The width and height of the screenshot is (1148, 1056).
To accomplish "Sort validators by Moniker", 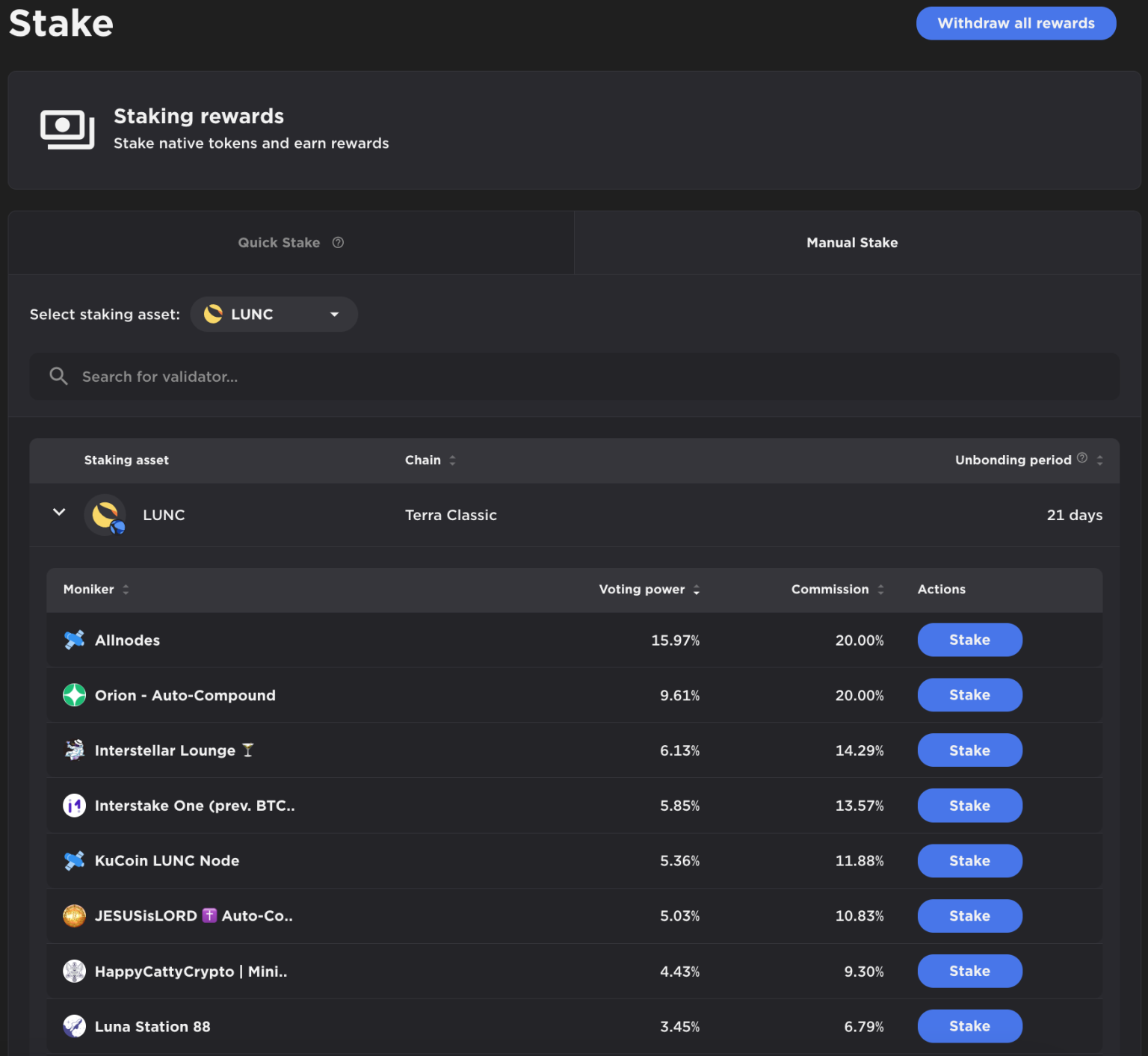I will 126,590.
